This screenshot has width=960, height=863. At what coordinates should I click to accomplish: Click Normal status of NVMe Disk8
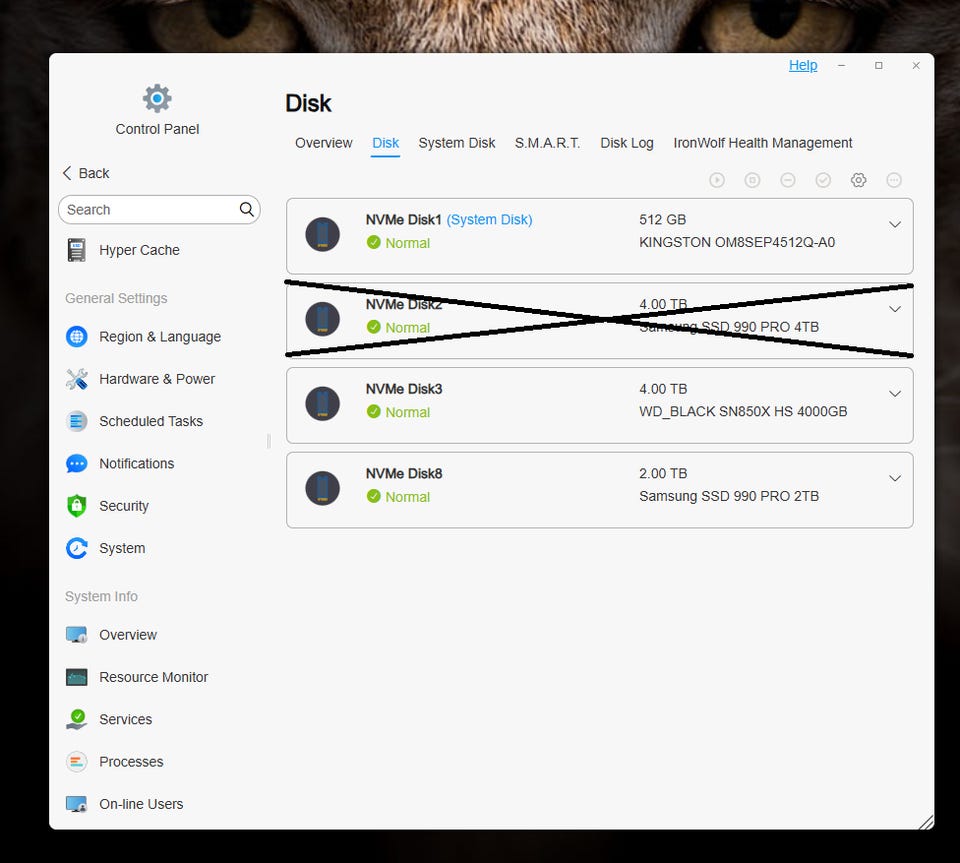pyautogui.click(x=399, y=496)
